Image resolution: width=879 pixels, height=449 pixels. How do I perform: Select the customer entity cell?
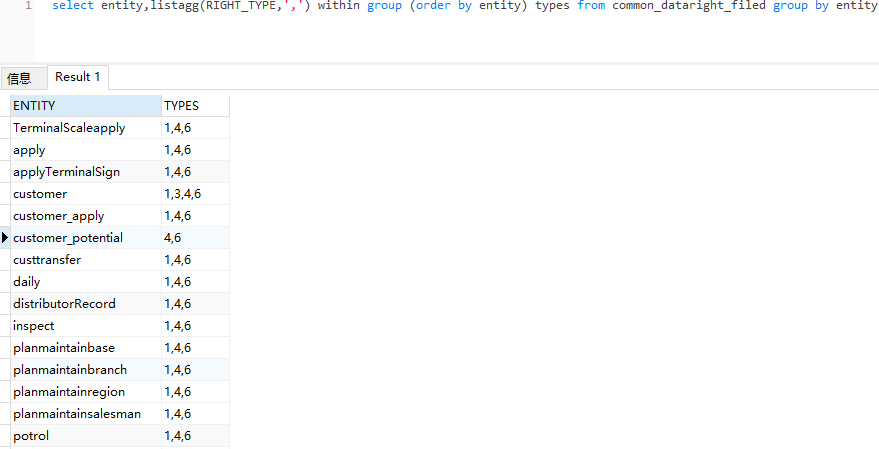[x=86, y=194]
